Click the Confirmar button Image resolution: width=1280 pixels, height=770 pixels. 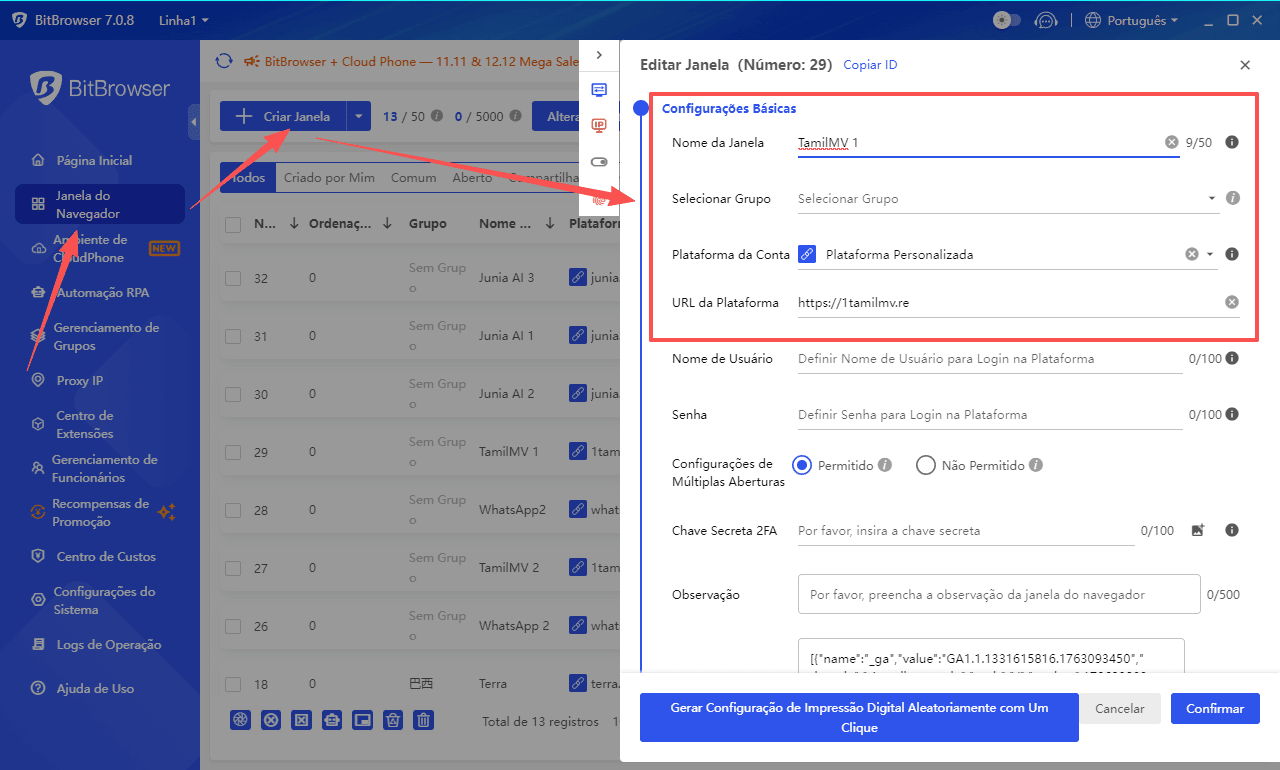click(x=1215, y=709)
